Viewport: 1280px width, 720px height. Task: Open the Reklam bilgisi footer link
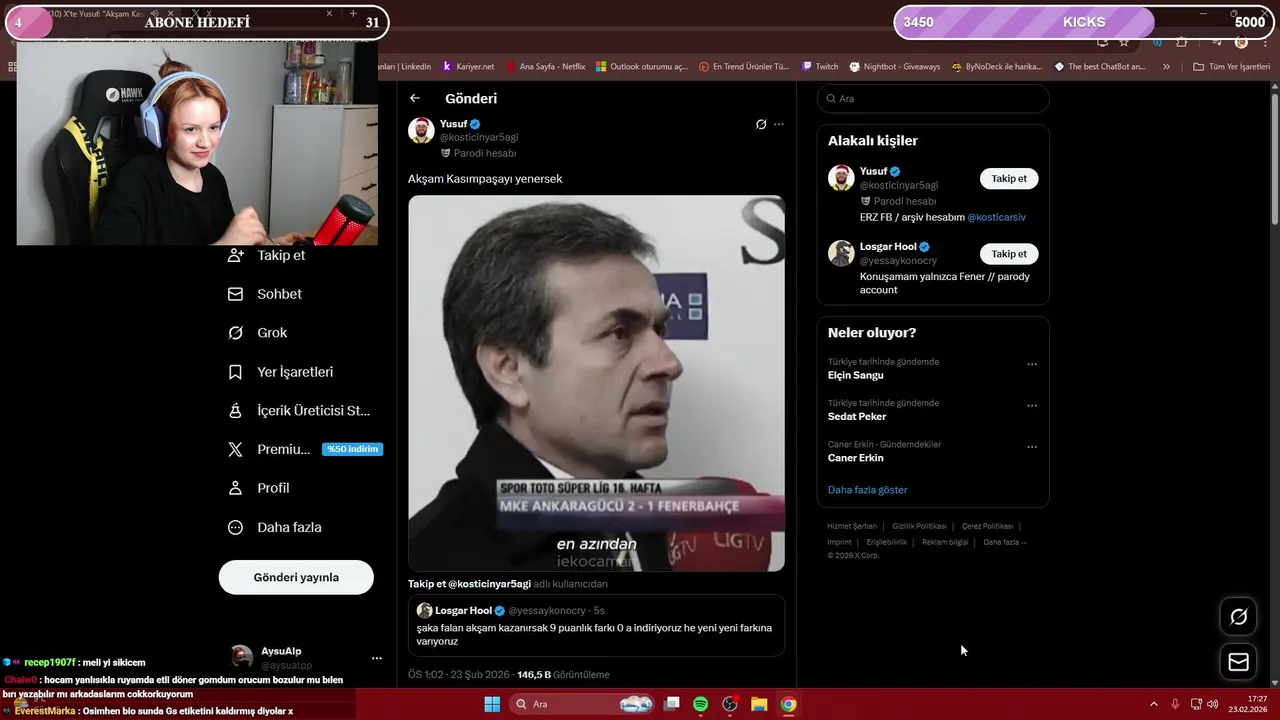coord(945,542)
